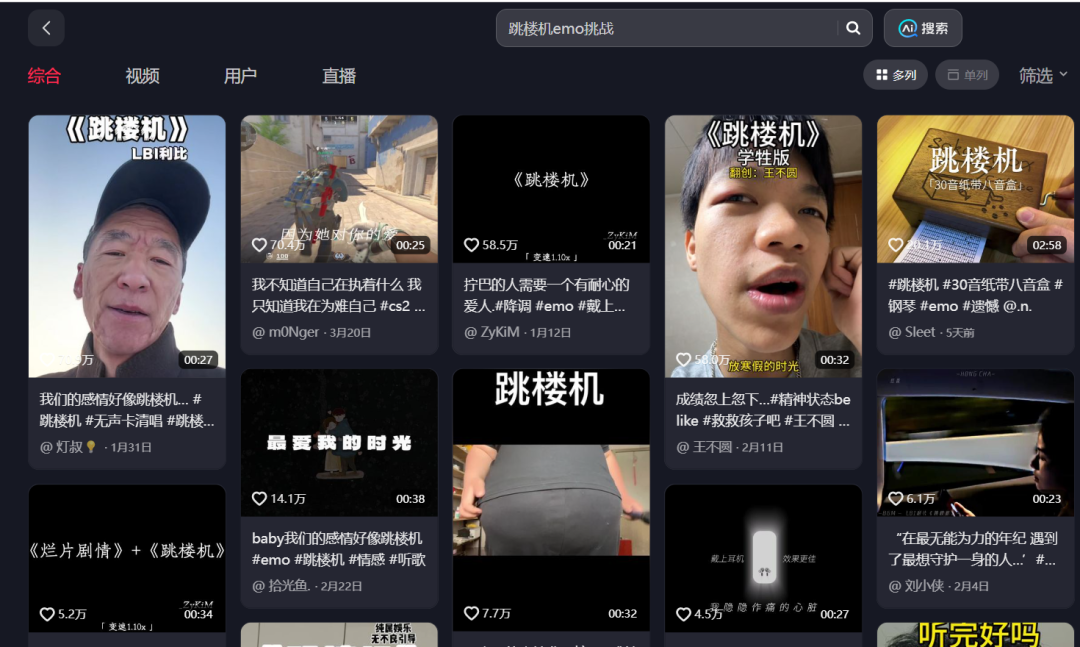Open the AI 搜索 button
1080x647 pixels.
pos(923,28)
